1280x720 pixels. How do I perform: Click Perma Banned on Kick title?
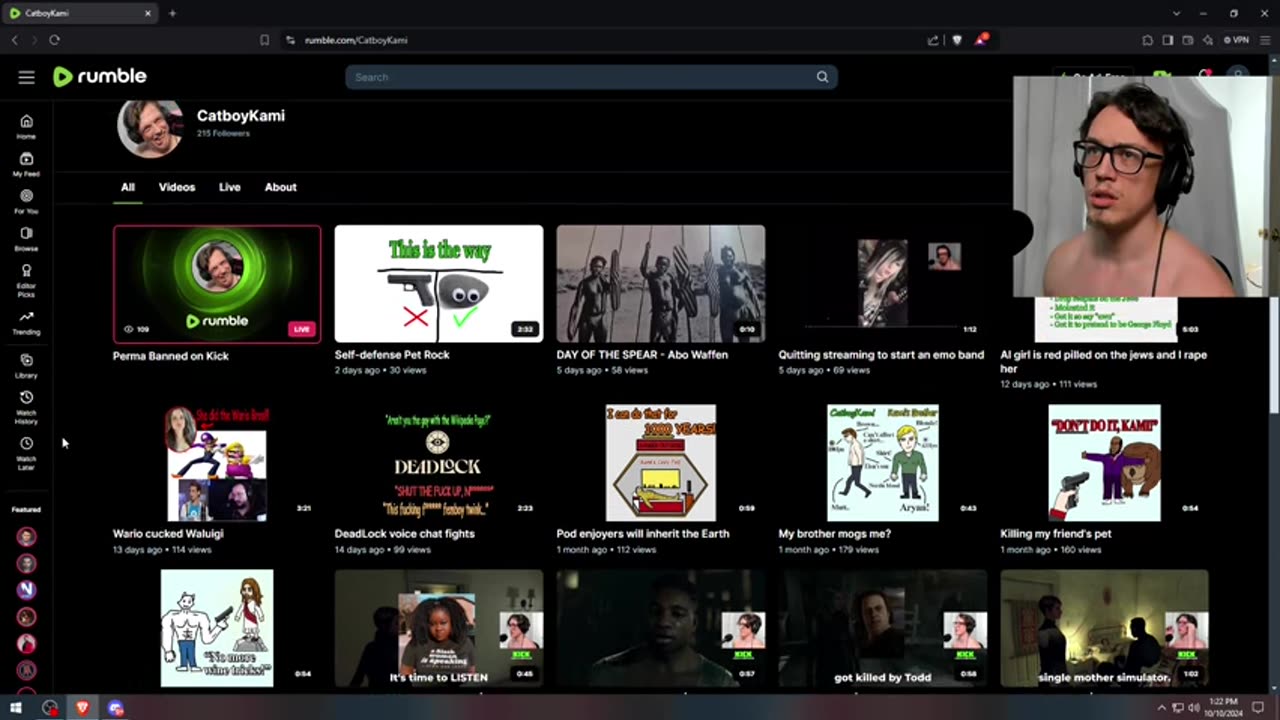[x=171, y=356]
